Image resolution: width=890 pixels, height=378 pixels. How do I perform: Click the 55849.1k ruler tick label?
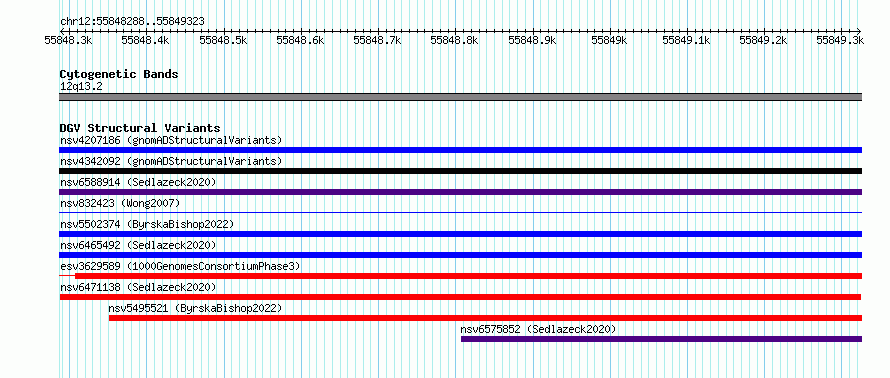tap(687, 40)
